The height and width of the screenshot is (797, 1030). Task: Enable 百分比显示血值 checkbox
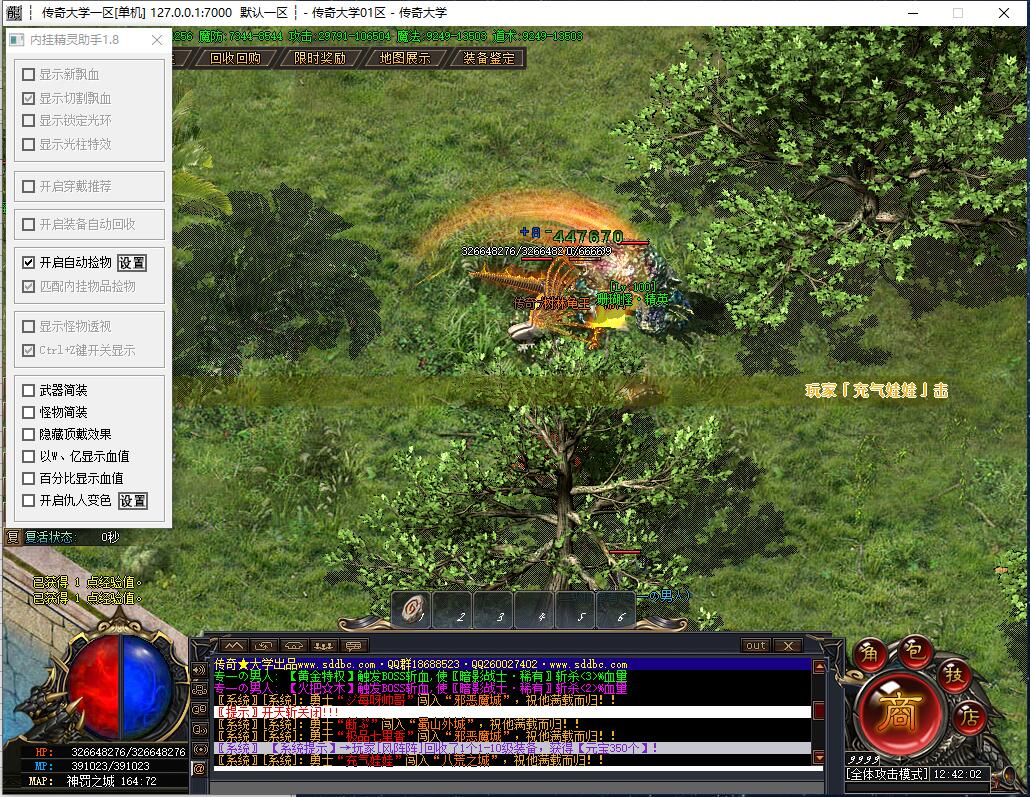click(x=28, y=478)
